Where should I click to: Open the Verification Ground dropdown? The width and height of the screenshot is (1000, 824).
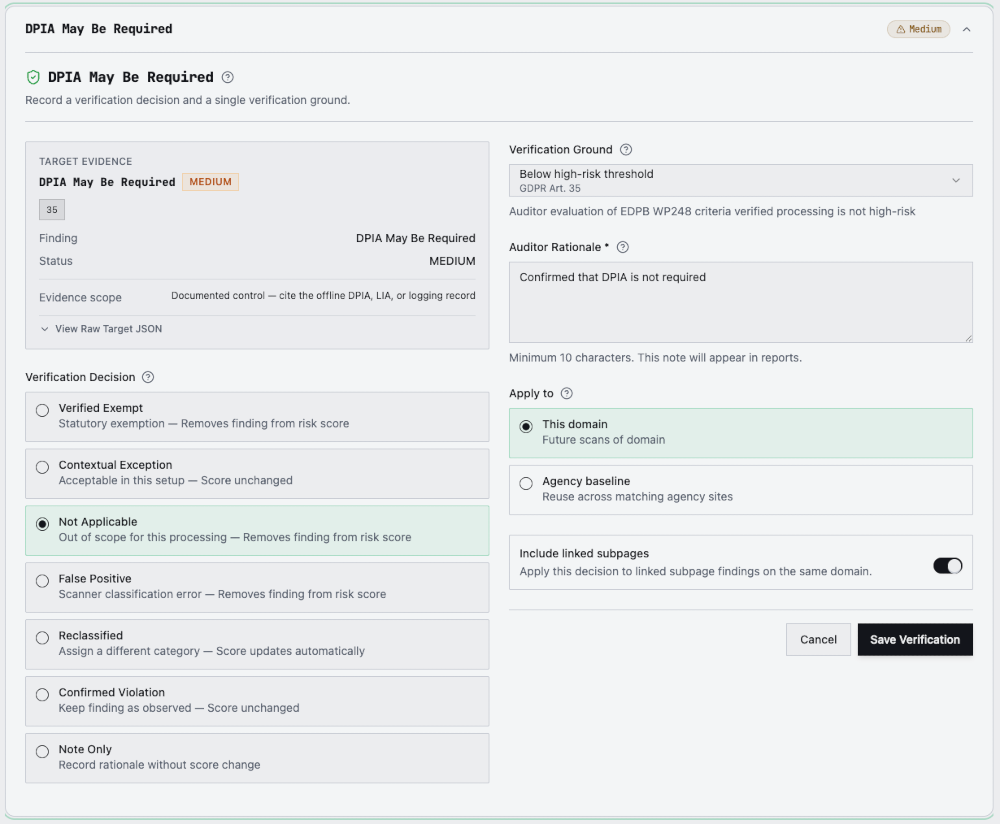coord(740,180)
